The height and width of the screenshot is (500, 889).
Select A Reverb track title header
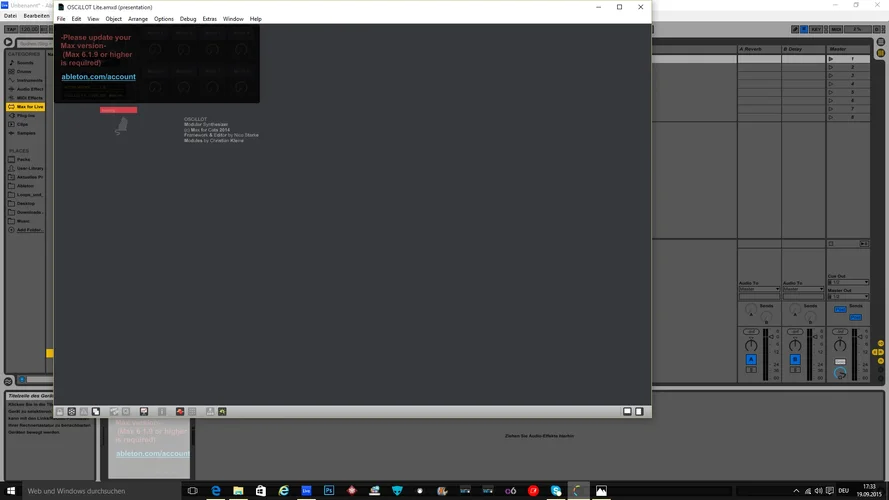click(759, 49)
